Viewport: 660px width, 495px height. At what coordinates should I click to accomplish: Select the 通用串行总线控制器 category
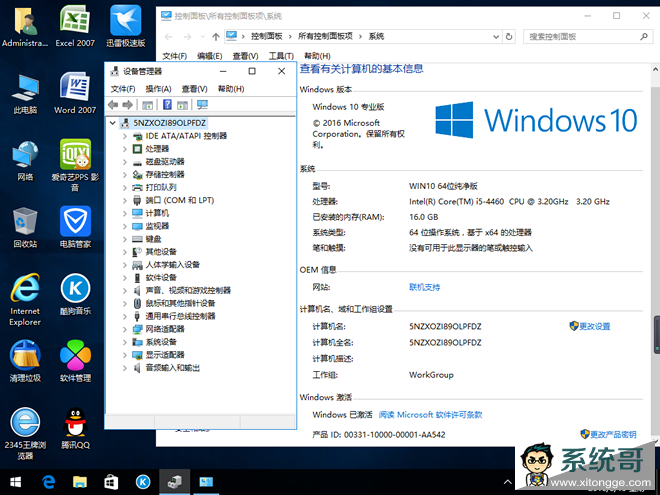[x=180, y=316]
